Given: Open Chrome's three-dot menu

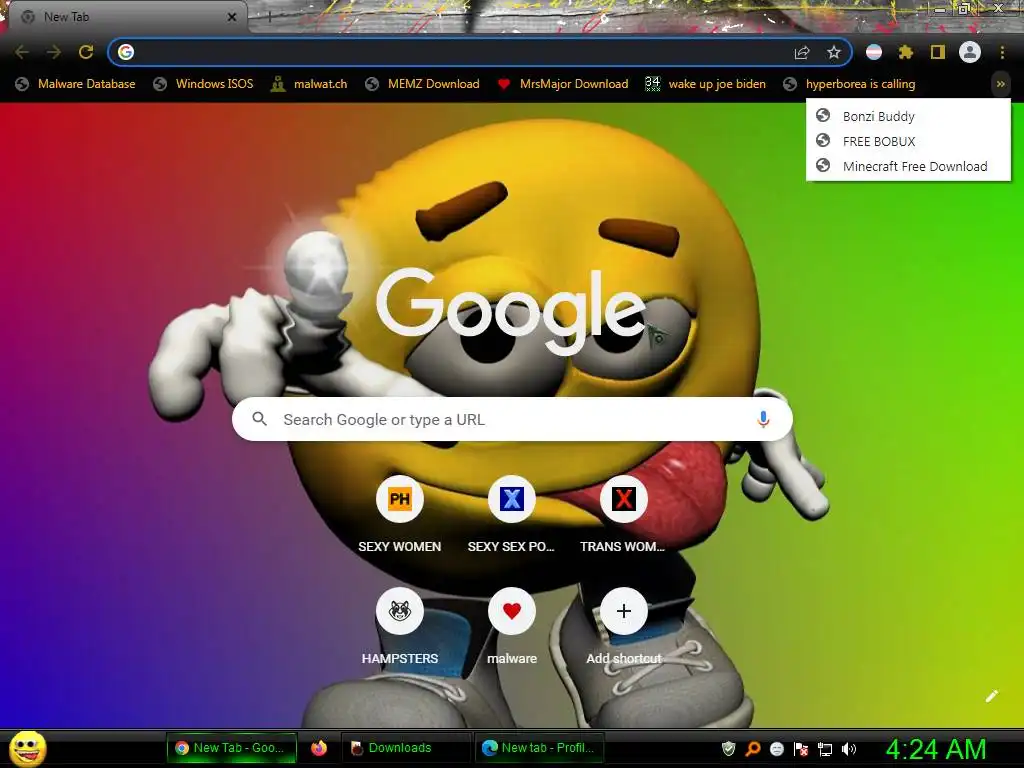Looking at the screenshot, I should coord(1002,52).
